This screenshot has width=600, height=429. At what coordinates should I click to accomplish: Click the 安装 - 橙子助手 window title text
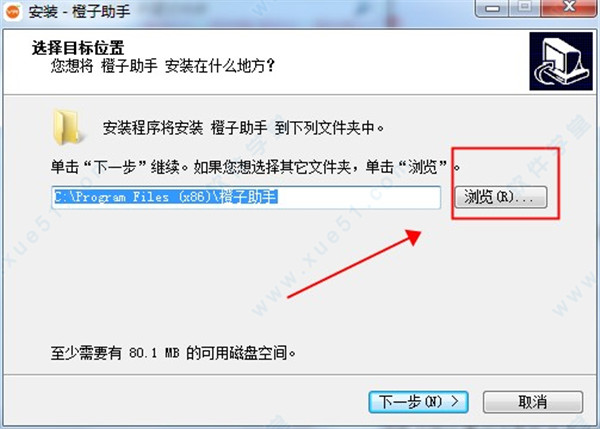79,12
